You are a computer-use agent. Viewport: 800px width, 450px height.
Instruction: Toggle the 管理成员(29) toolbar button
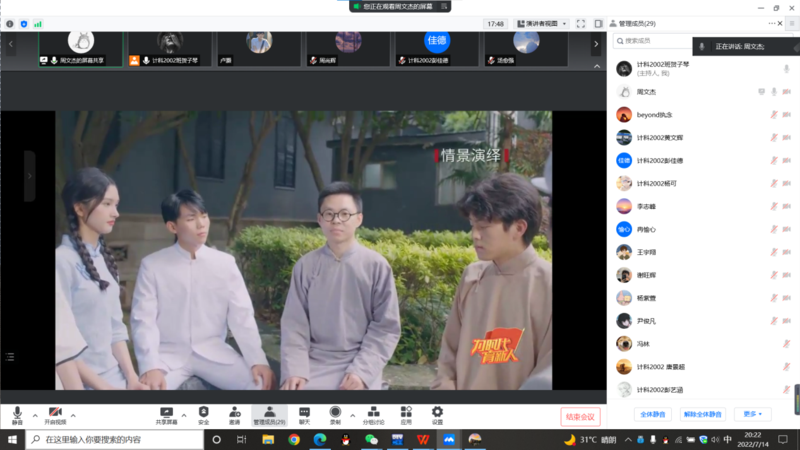tap(269, 415)
